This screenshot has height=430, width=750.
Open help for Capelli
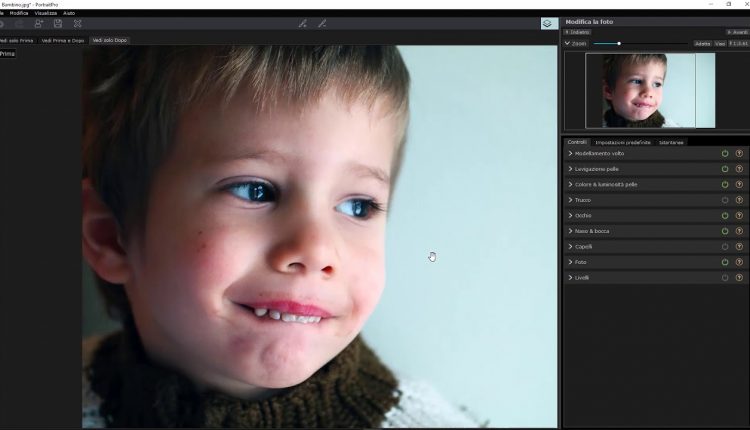(739, 247)
